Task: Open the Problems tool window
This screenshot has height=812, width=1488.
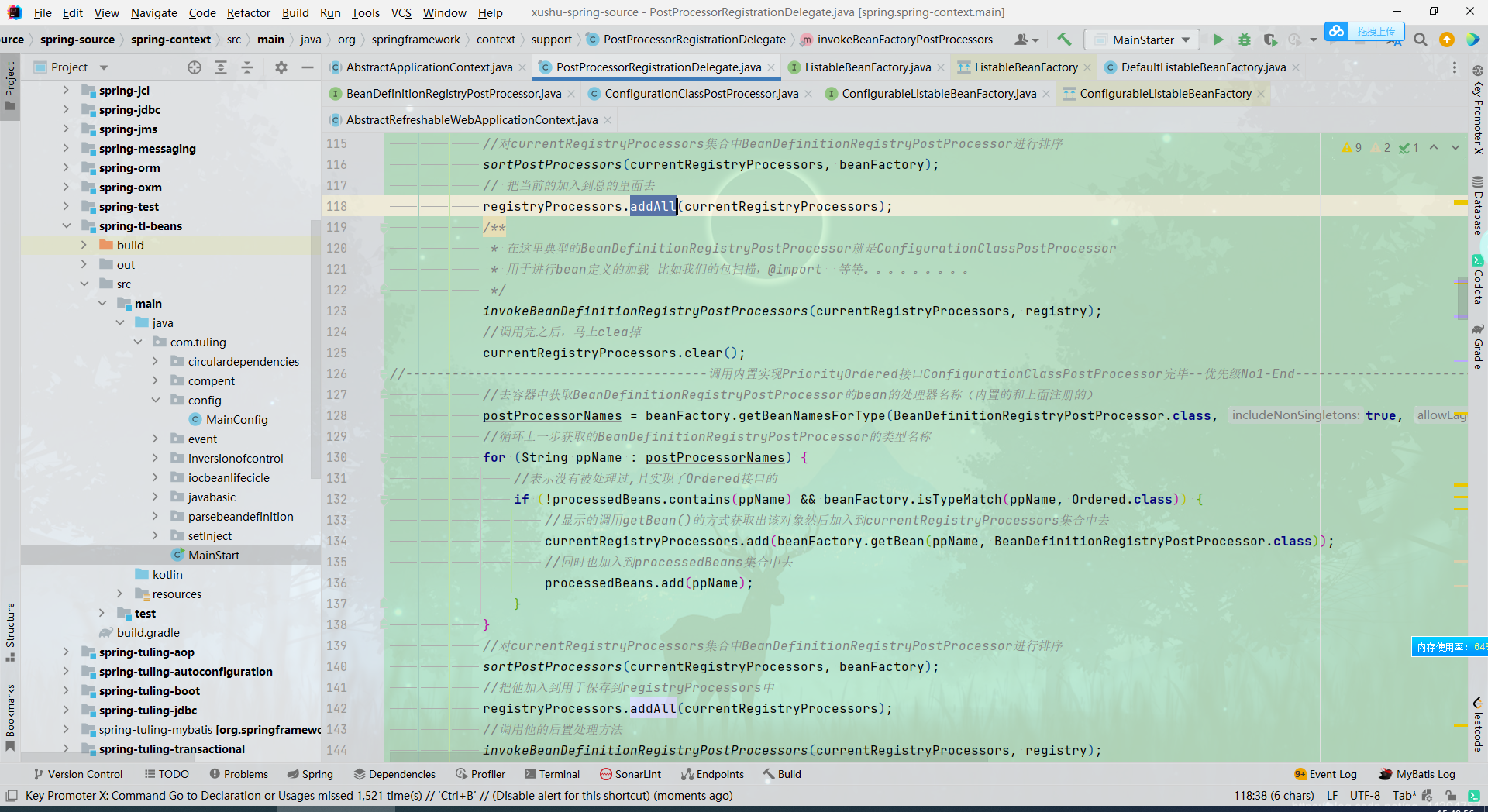Action: pyautogui.click(x=239, y=774)
